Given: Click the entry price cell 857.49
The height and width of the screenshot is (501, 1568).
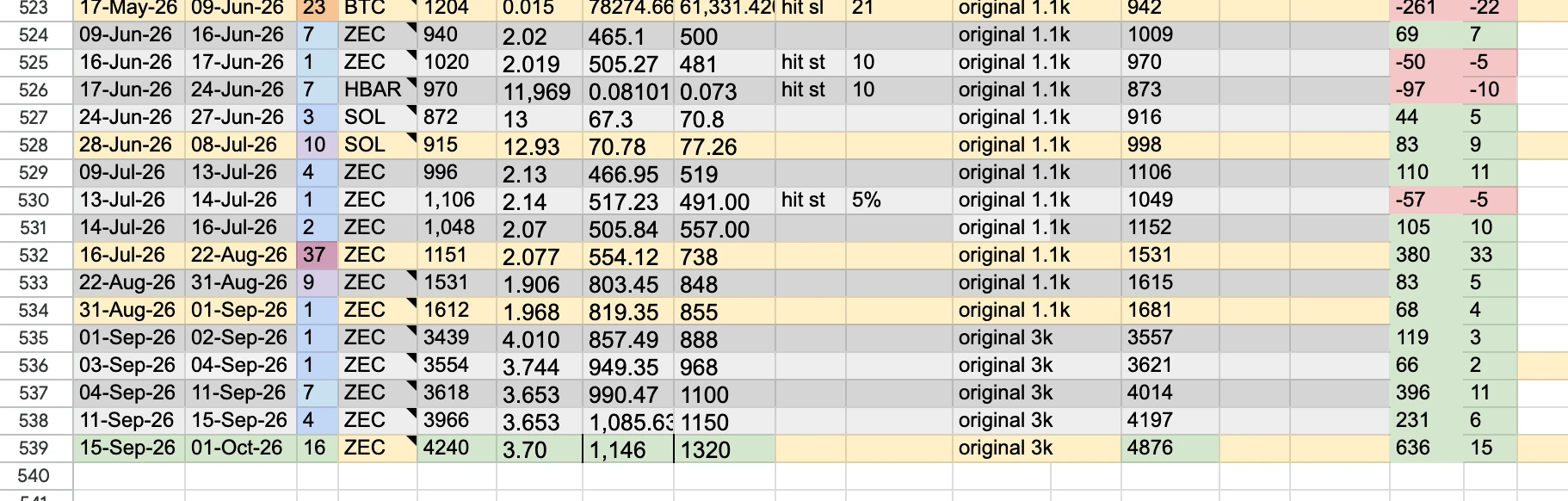Looking at the screenshot, I should click(x=628, y=337).
